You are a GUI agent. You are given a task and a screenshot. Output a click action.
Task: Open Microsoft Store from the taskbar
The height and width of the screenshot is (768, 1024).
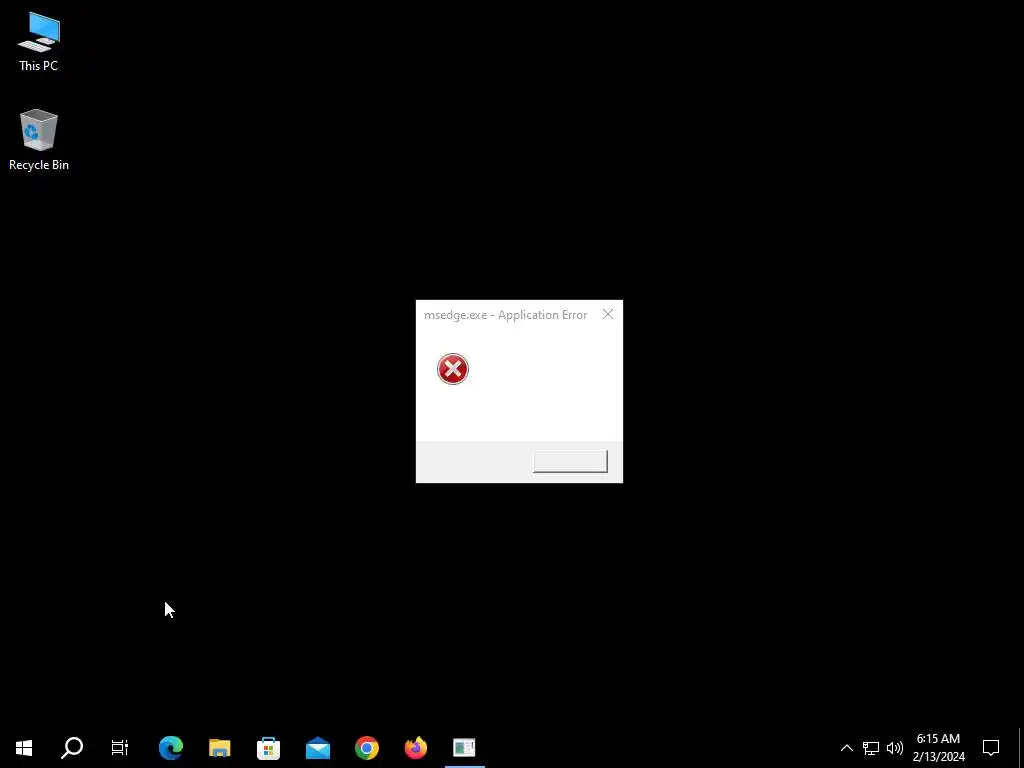(x=268, y=747)
